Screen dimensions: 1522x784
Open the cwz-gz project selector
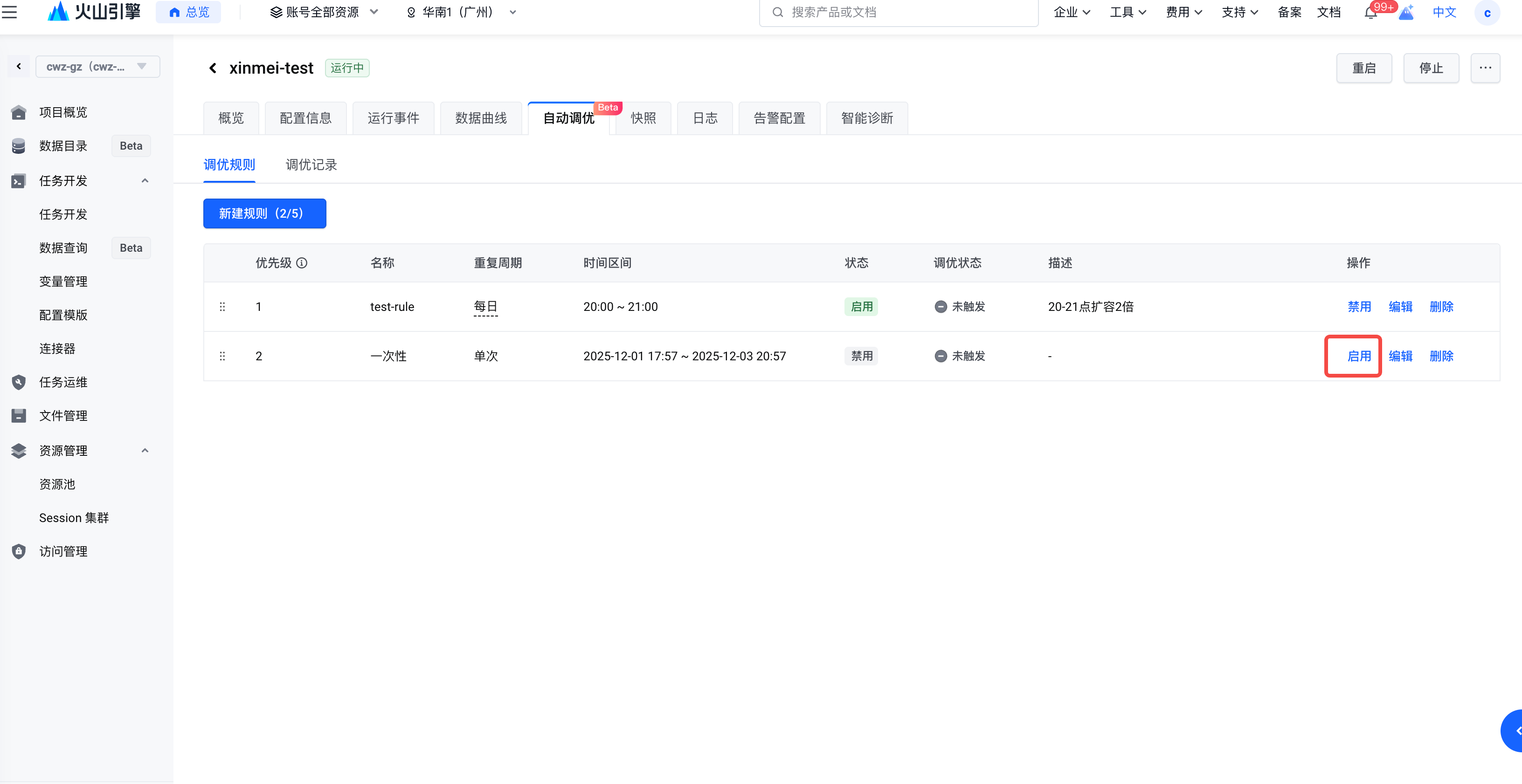tap(97, 67)
